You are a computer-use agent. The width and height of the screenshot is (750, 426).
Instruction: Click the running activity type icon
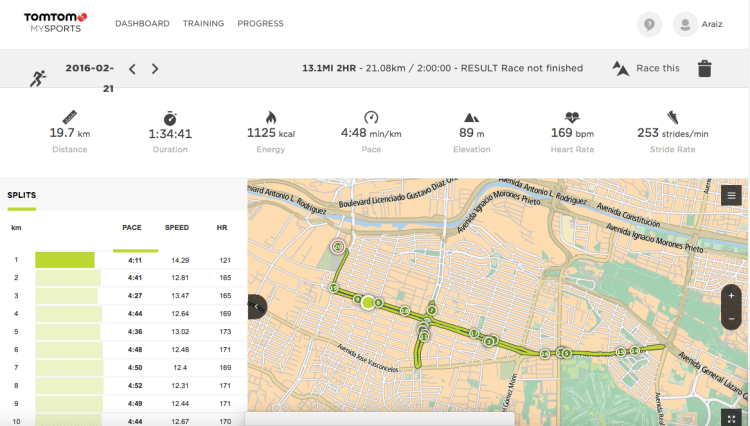(x=38, y=78)
